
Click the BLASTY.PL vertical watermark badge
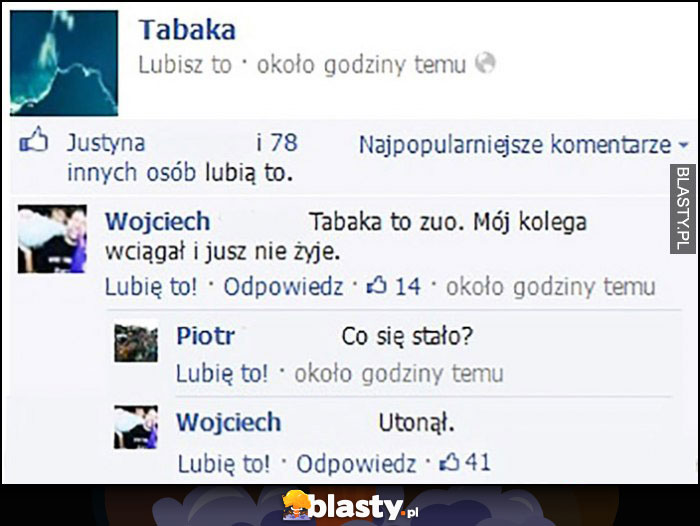(683, 209)
